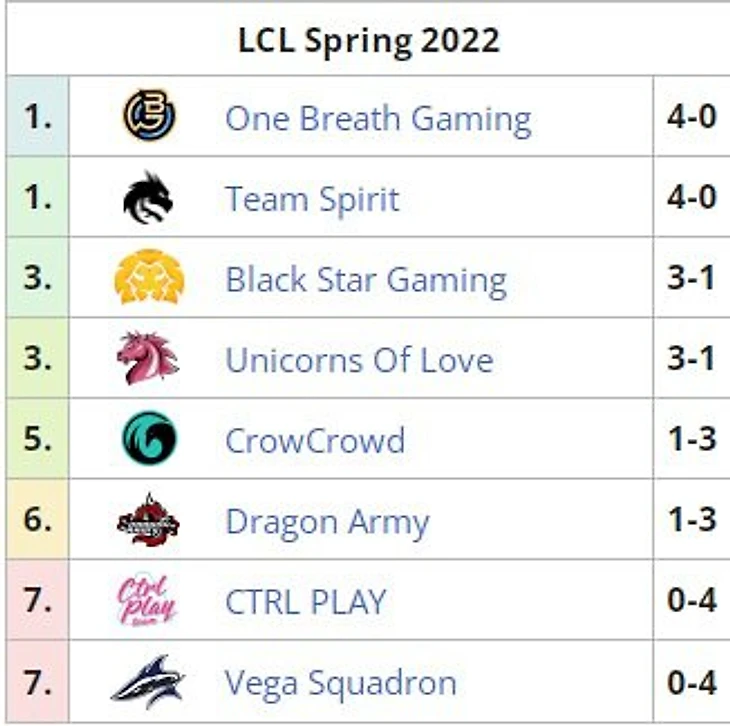Open the Vega Squadron team link
The image size is (730, 726).
[x=341, y=684]
